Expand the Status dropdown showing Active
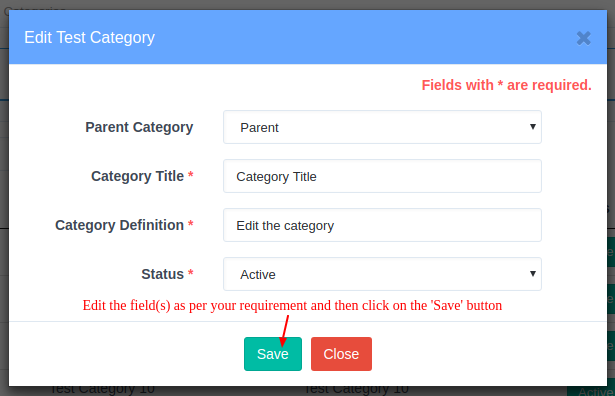Viewport: 615px width, 396px height. (382, 274)
